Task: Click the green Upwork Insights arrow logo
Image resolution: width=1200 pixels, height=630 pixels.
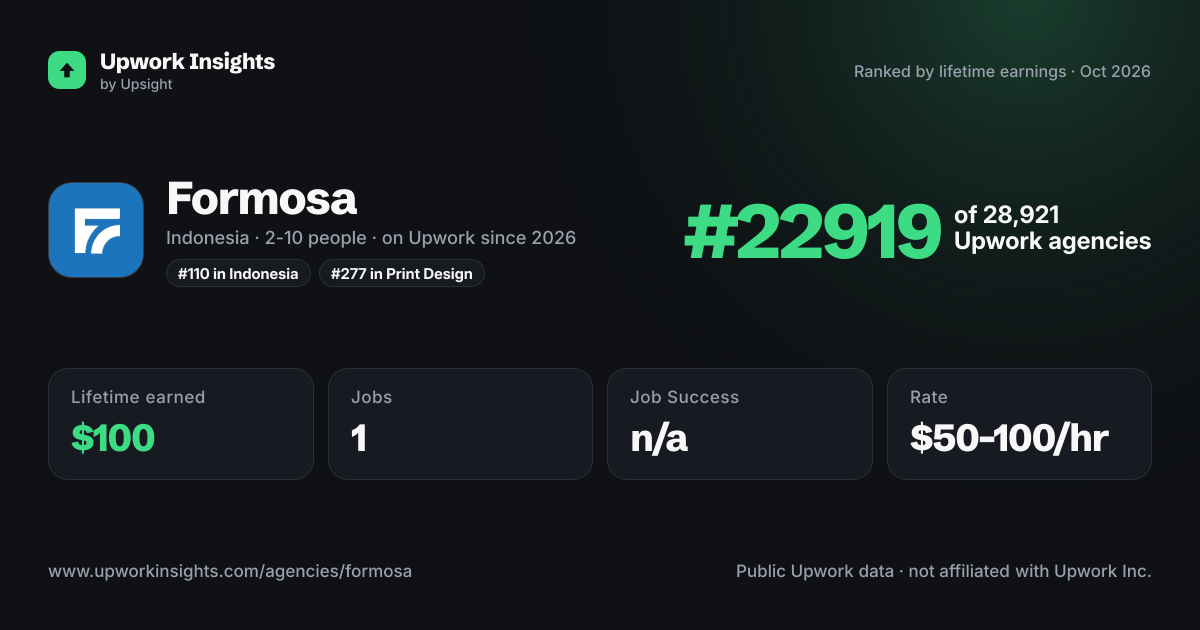Action: click(67, 70)
